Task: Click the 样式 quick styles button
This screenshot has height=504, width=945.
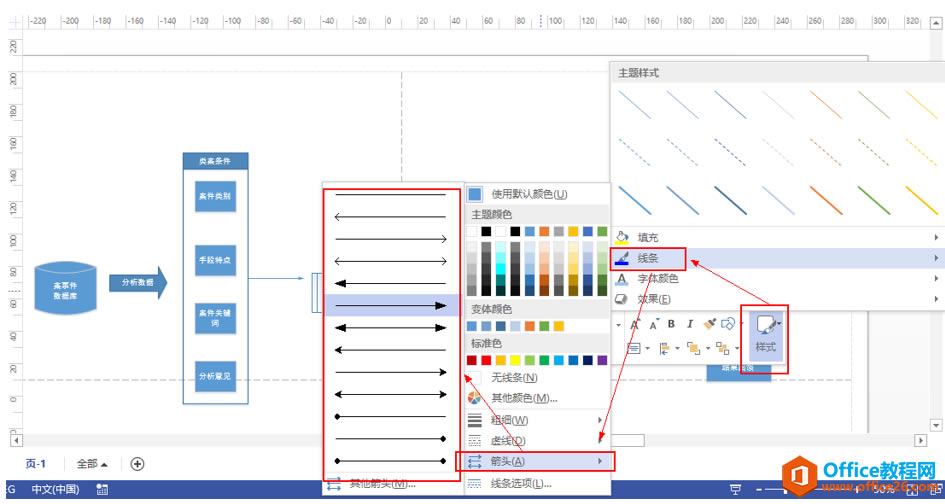Action: pyautogui.click(x=765, y=335)
